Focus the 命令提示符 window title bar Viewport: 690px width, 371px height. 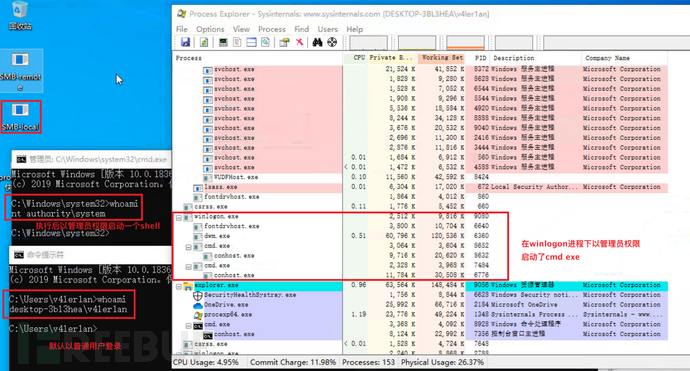pos(90,255)
